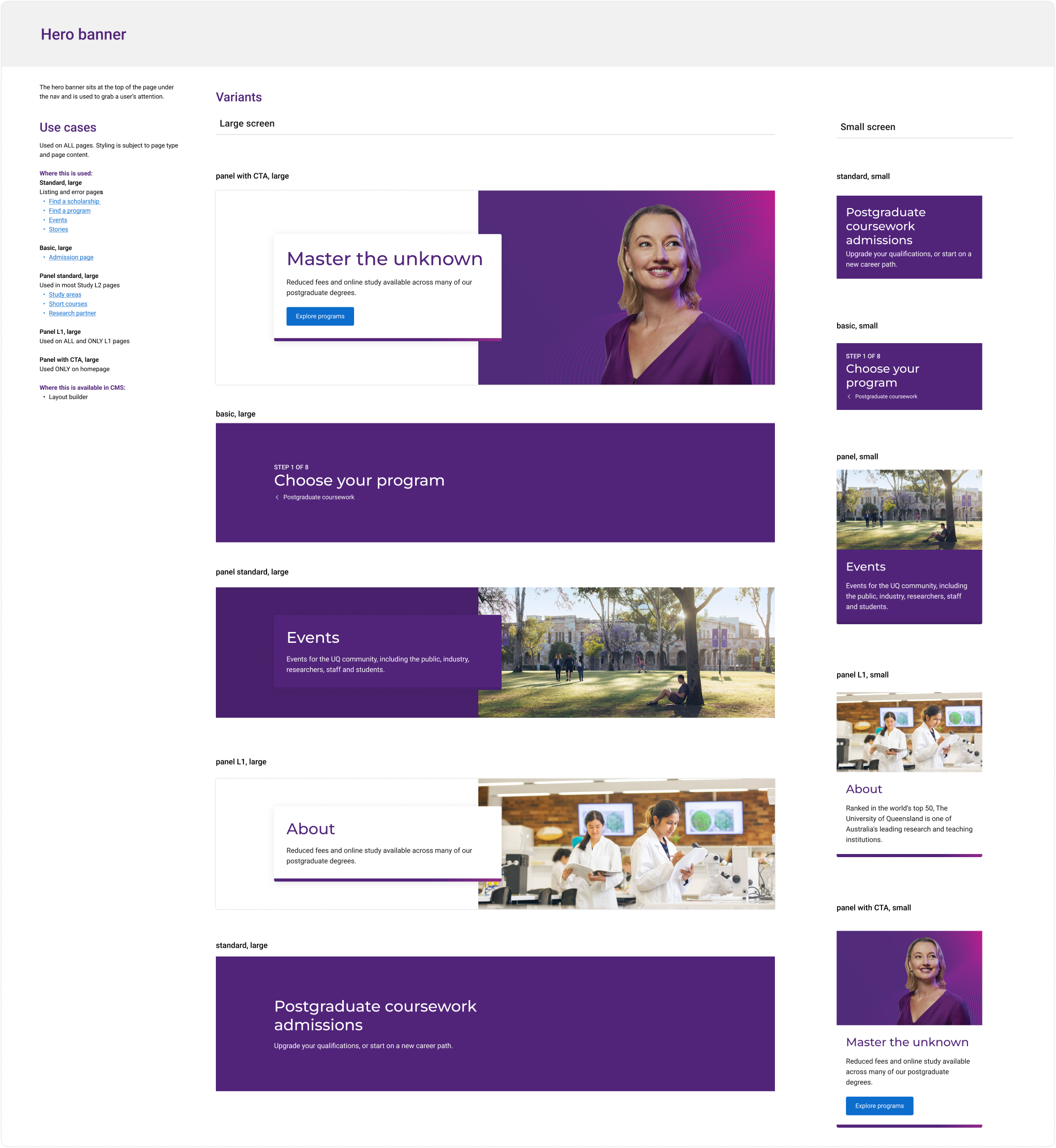Open the Study areas link

(65, 295)
